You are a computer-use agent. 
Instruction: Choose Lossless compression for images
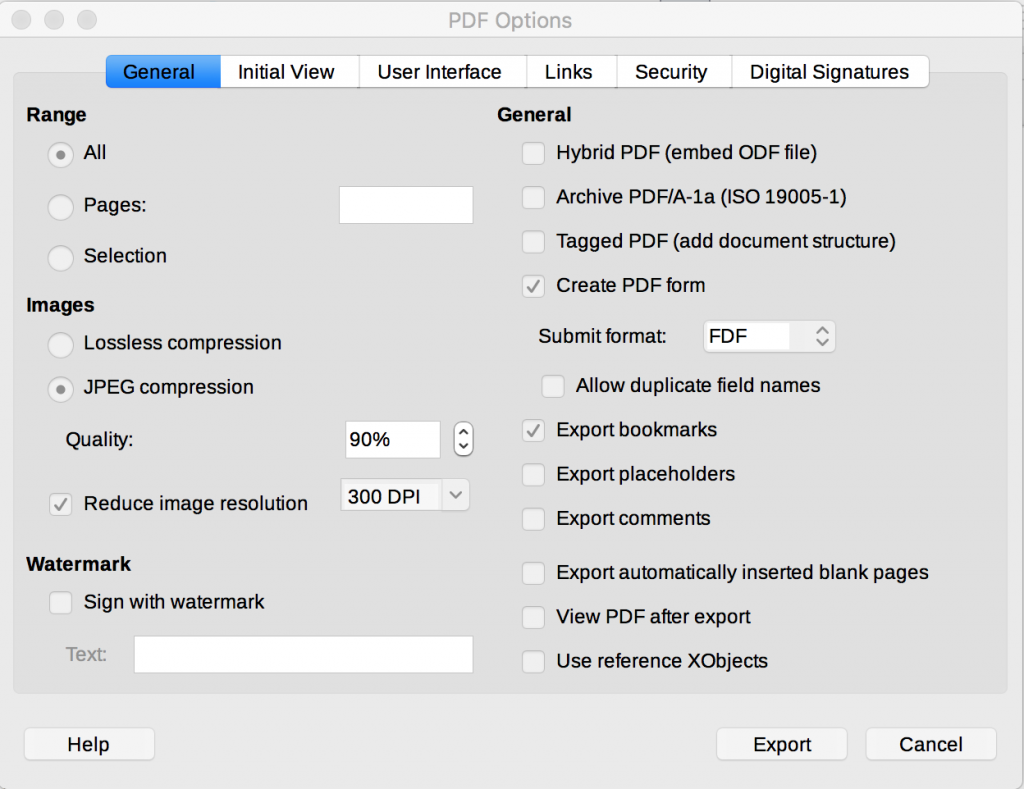pos(60,345)
